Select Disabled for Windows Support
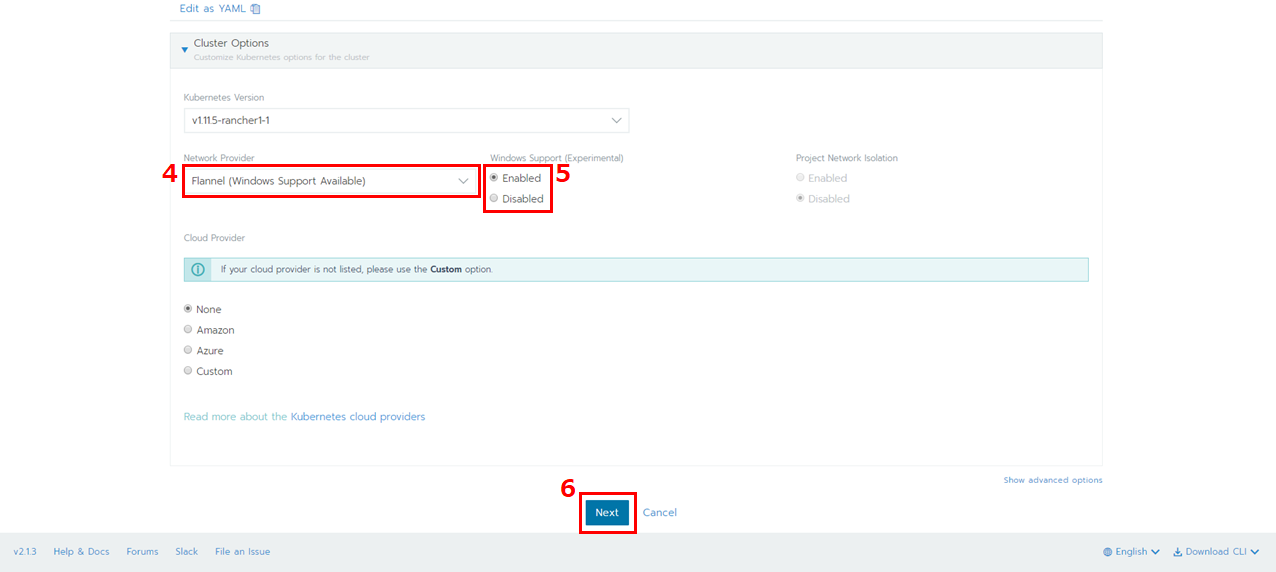 coord(494,198)
